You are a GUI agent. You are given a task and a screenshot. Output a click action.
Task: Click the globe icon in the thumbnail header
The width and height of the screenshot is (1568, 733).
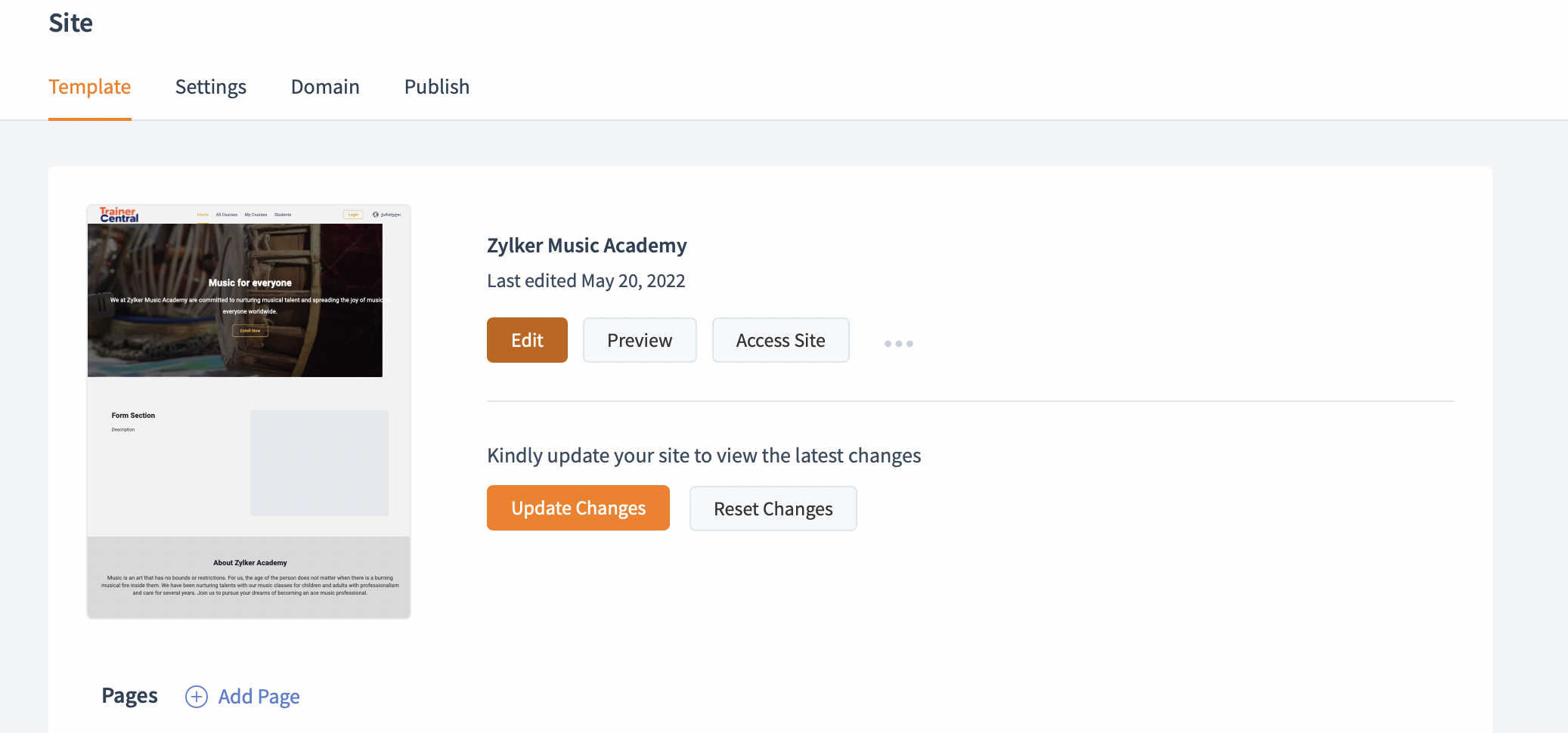[x=376, y=215]
